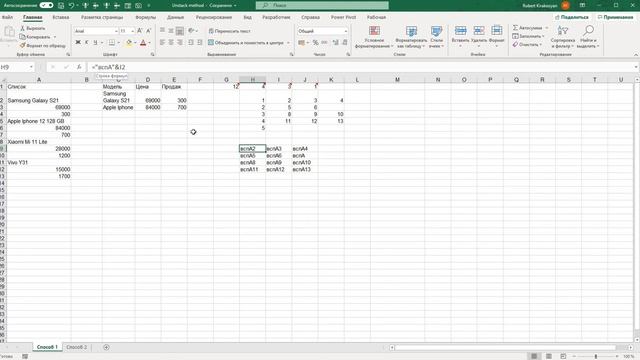Toggle bold (Ж) formatting
Screen dimensions: 640x360
point(78,42)
